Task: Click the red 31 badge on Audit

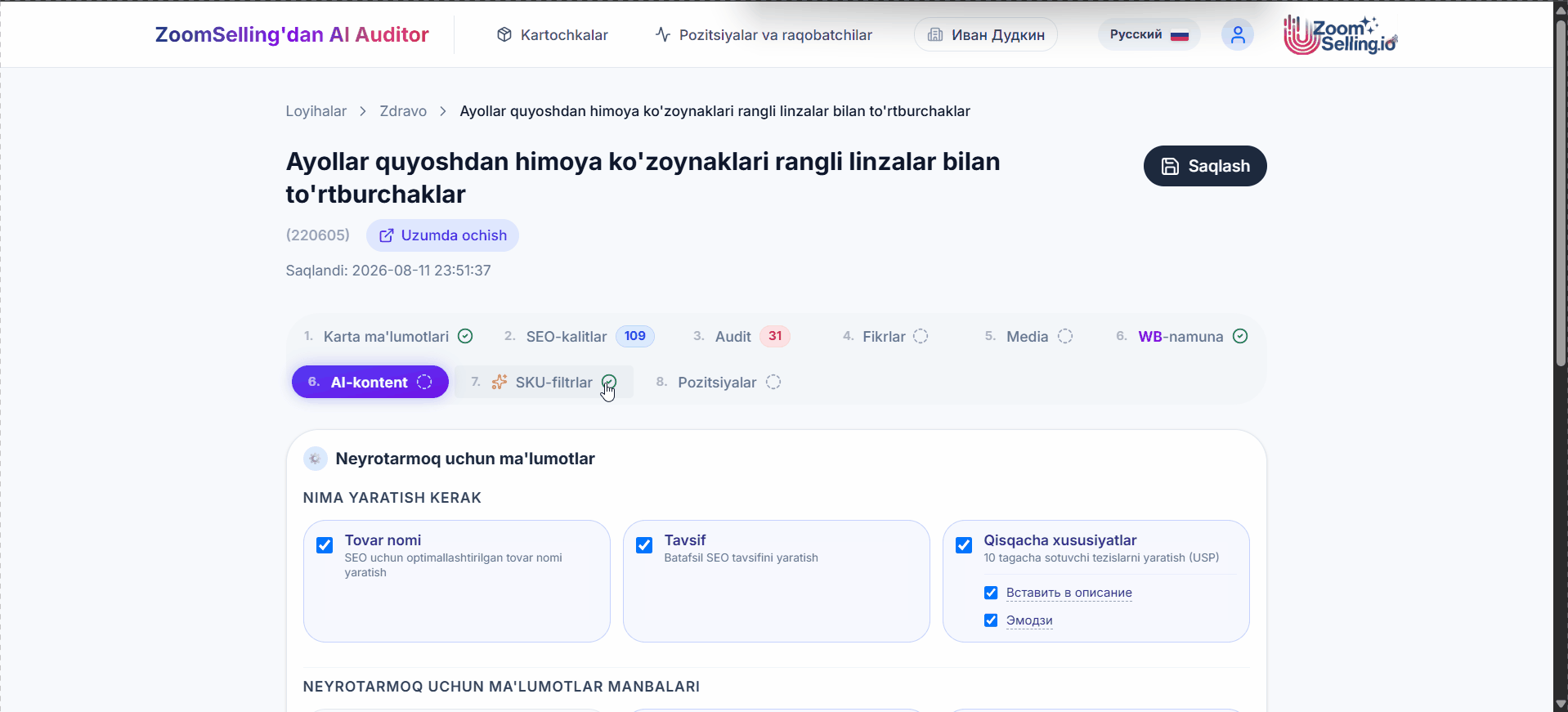Action: pyautogui.click(x=775, y=336)
